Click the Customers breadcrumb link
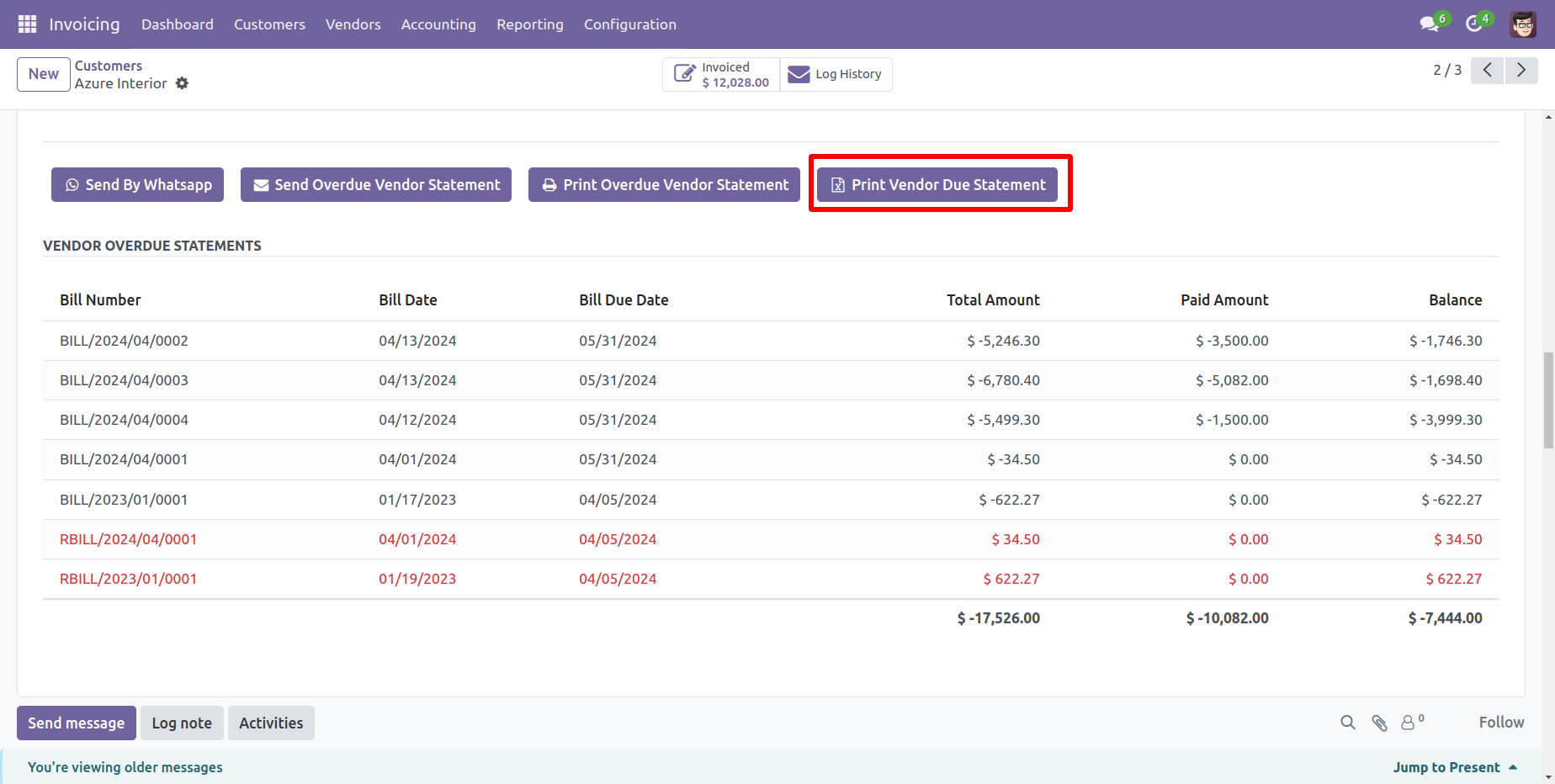This screenshot has height=784, width=1555. click(109, 66)
